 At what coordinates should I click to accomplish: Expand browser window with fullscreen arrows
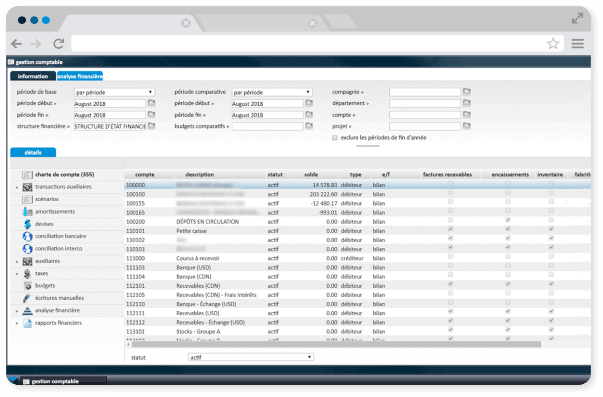click(x=577, y=18)
